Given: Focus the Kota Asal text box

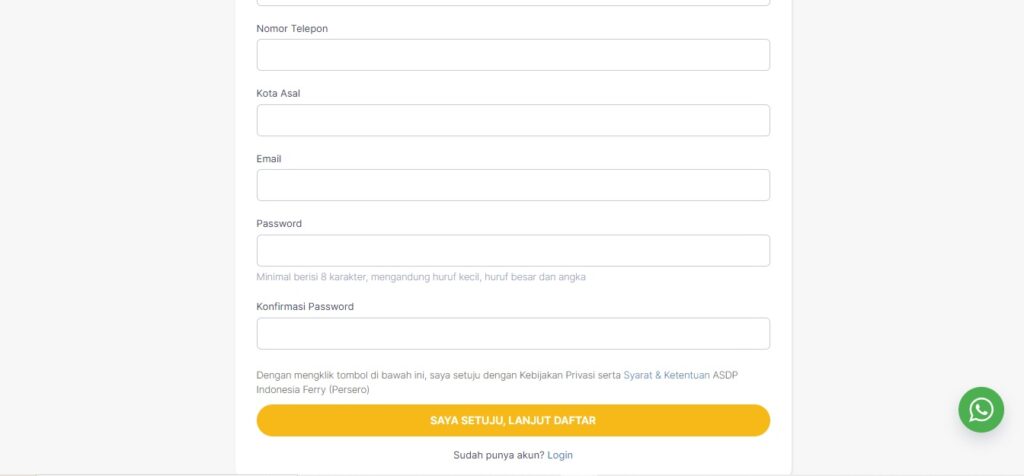Looking at the screenshot, I should 513,120.
